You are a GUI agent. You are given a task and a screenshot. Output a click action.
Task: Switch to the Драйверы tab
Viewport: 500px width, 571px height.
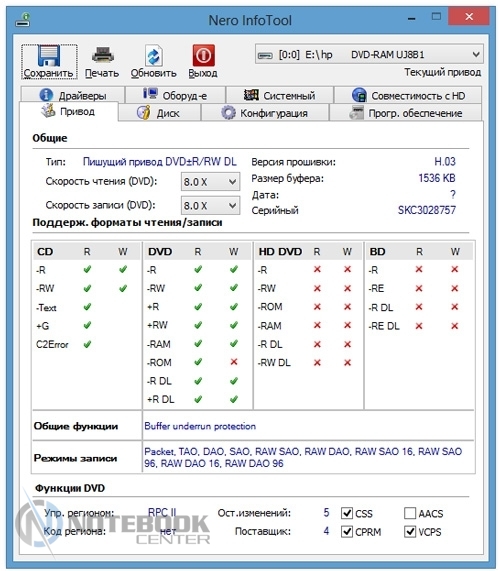click(73, 95)
